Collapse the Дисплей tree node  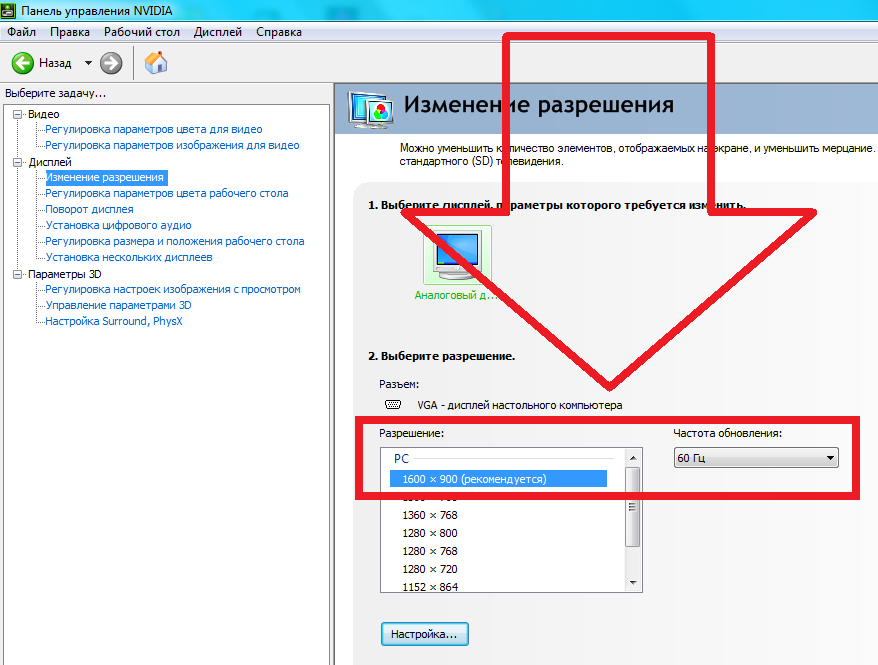[x=17, y=162]
